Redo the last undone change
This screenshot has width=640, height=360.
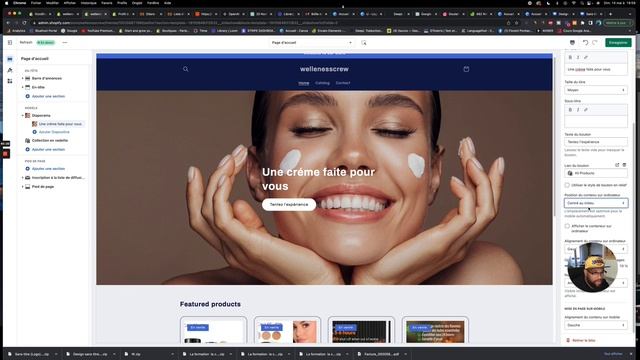point(595,42)
